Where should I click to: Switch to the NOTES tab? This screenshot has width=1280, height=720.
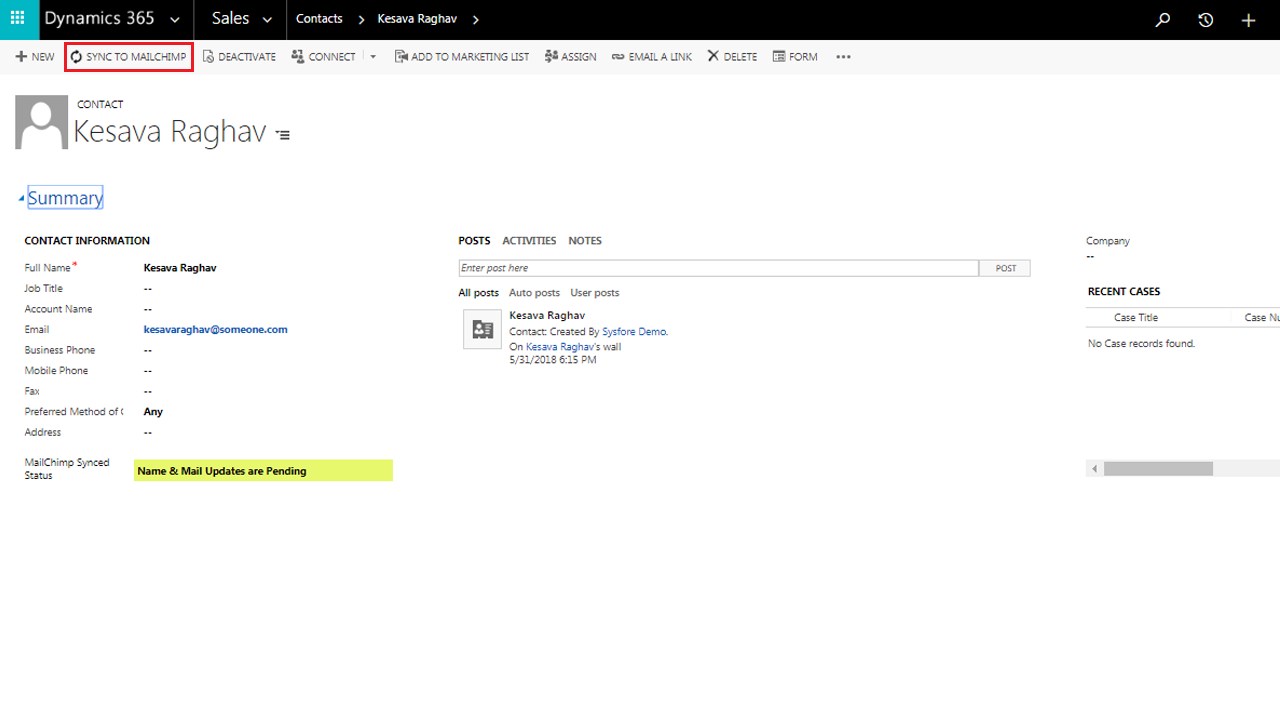pos(585,241)
